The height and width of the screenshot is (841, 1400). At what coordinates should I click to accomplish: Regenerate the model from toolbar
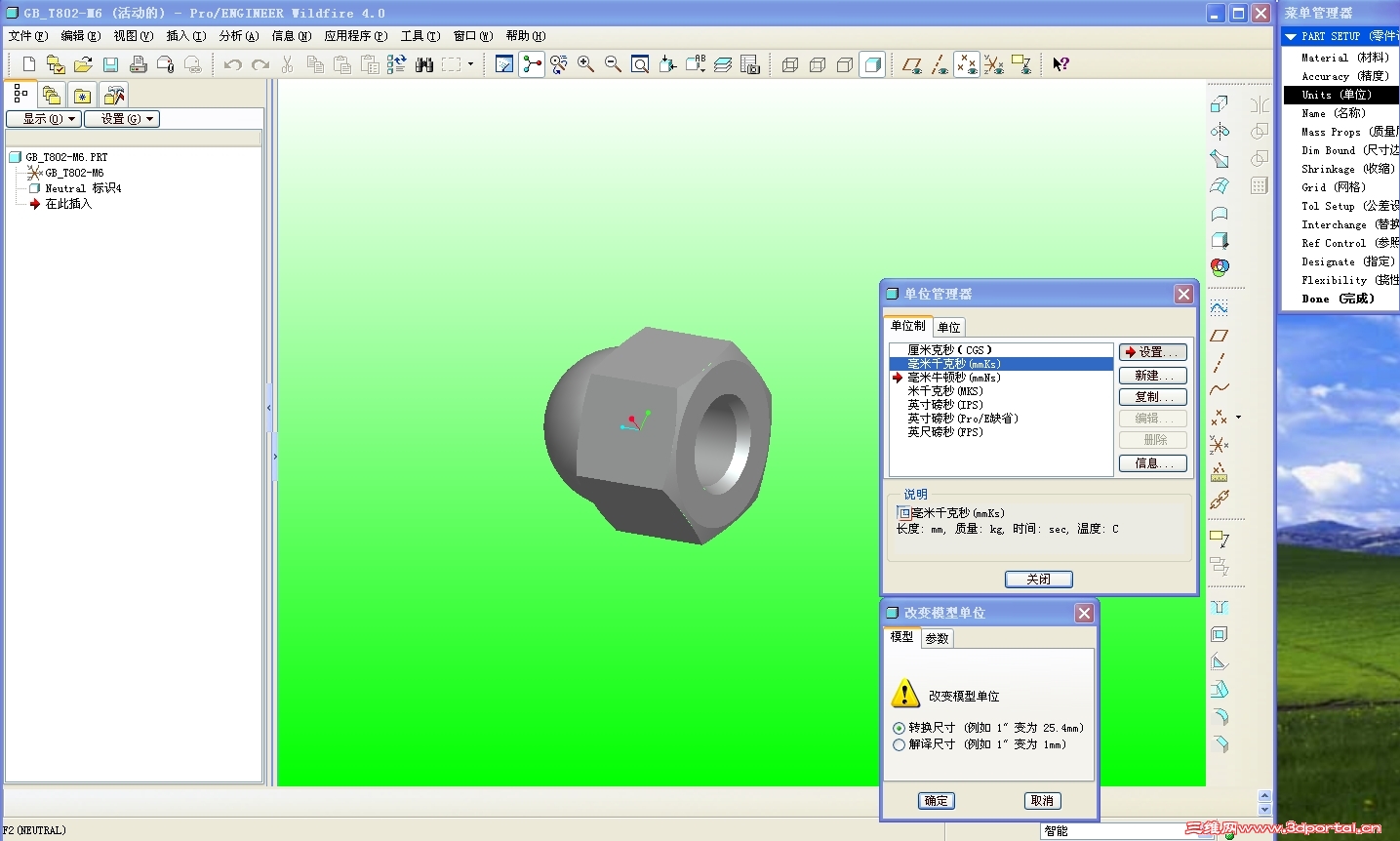[x=396, y=64]
